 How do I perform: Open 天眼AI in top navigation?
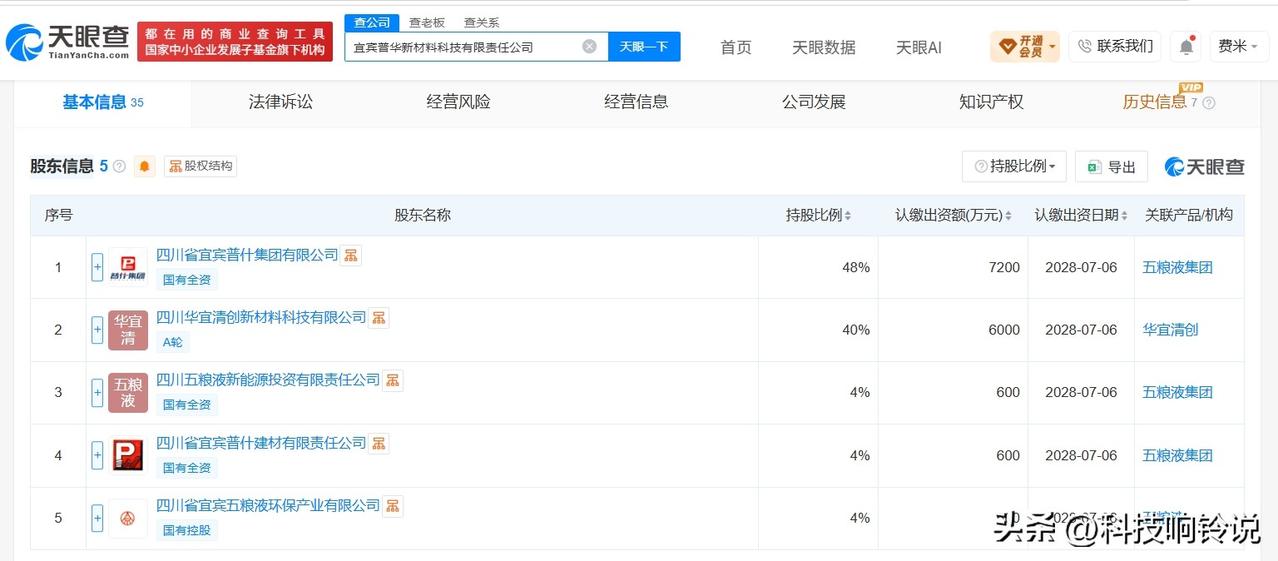click(x=919, y=47)
